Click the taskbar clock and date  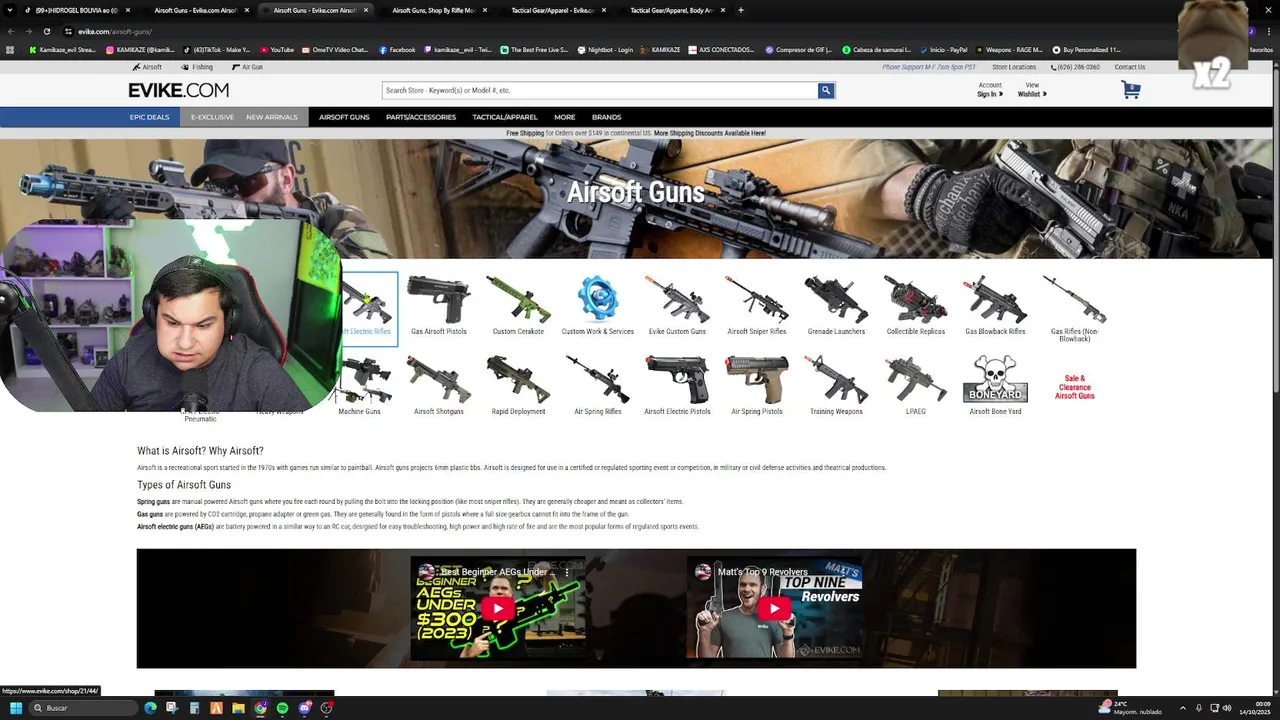[x=1257, y=708]
